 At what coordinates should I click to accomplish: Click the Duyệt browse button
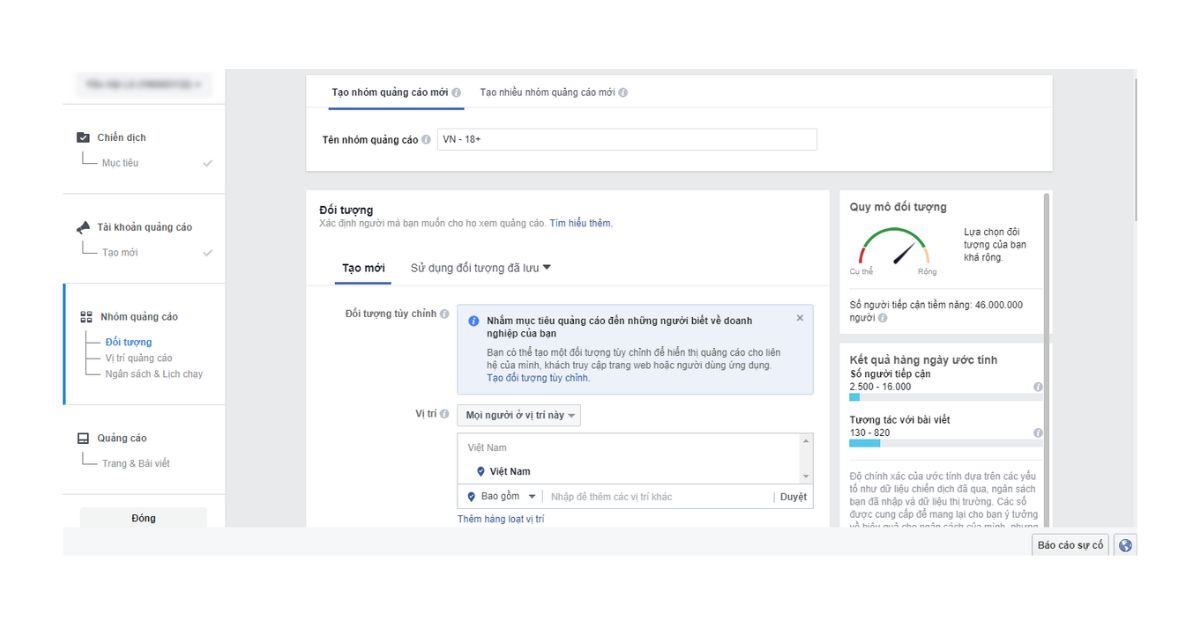coord(793,496)
